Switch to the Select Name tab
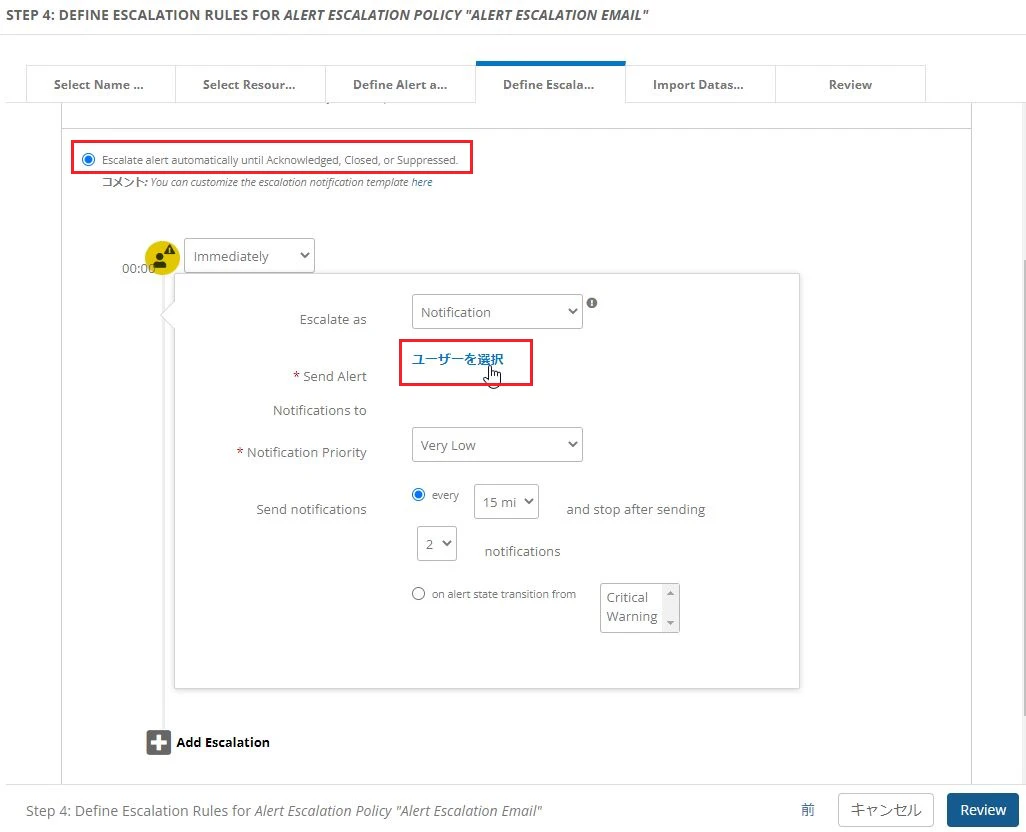The width and height of the screenshot is (1026, 832). tap(99, 84)
